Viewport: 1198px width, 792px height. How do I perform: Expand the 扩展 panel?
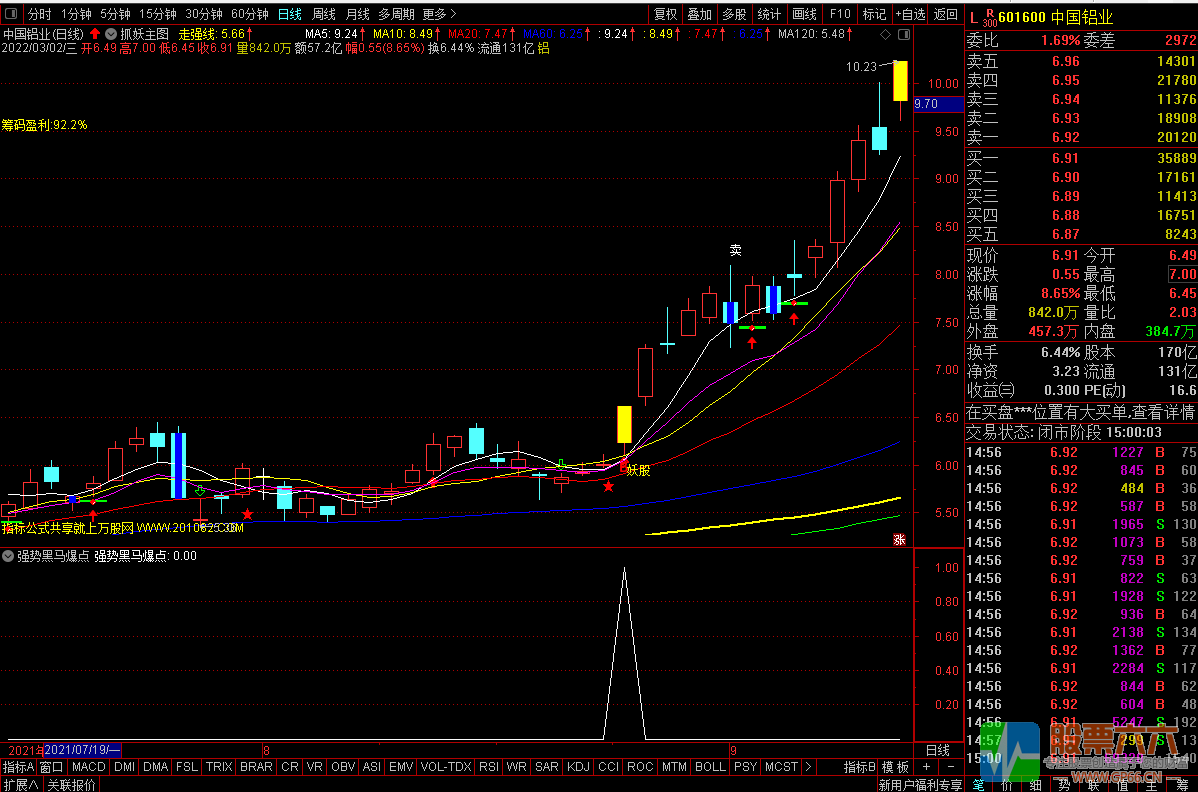point(21,784)
